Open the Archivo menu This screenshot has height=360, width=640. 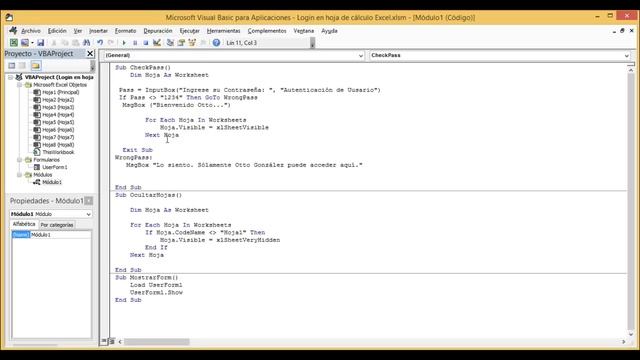click(31, 31)
